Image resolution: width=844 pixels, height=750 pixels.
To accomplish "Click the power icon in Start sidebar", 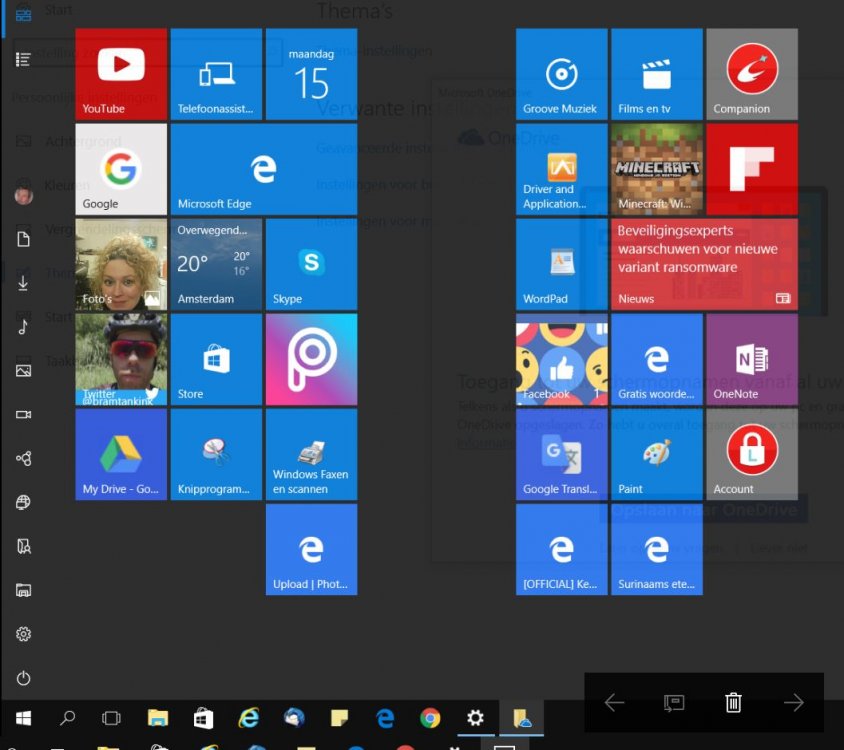I will click(23, 679).
